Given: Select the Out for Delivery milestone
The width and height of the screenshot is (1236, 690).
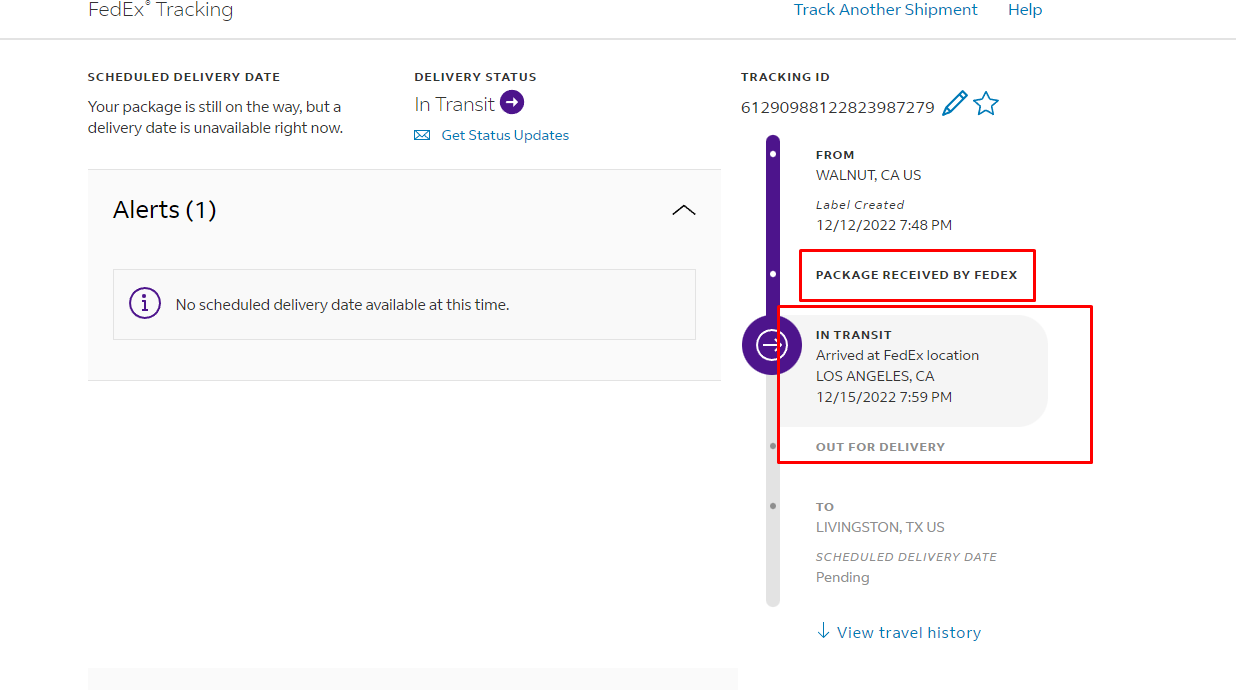Looking at the screenshot, I should [x=880, y=447].
